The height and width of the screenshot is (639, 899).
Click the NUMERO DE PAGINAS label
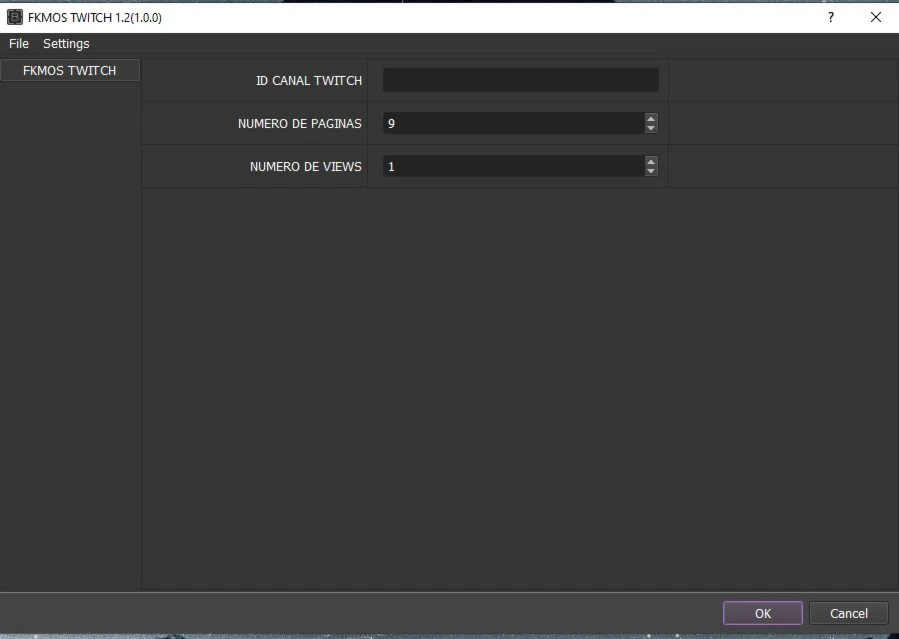299,124
